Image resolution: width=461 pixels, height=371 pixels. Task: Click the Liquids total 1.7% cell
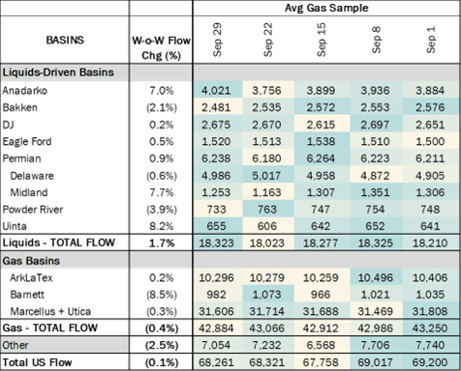coord(161,243)
